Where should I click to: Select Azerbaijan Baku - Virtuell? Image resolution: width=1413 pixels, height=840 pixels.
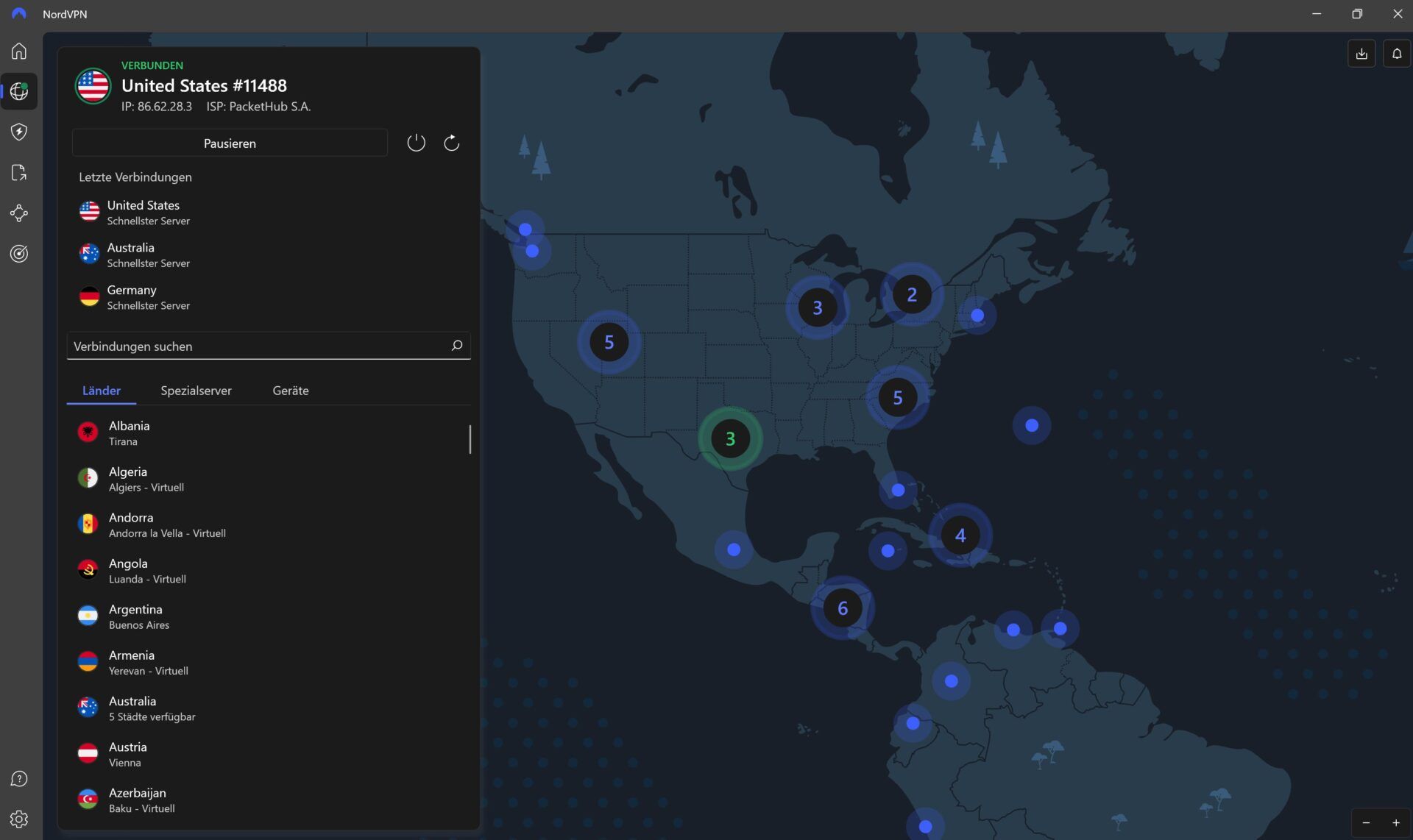pos(267,800)
